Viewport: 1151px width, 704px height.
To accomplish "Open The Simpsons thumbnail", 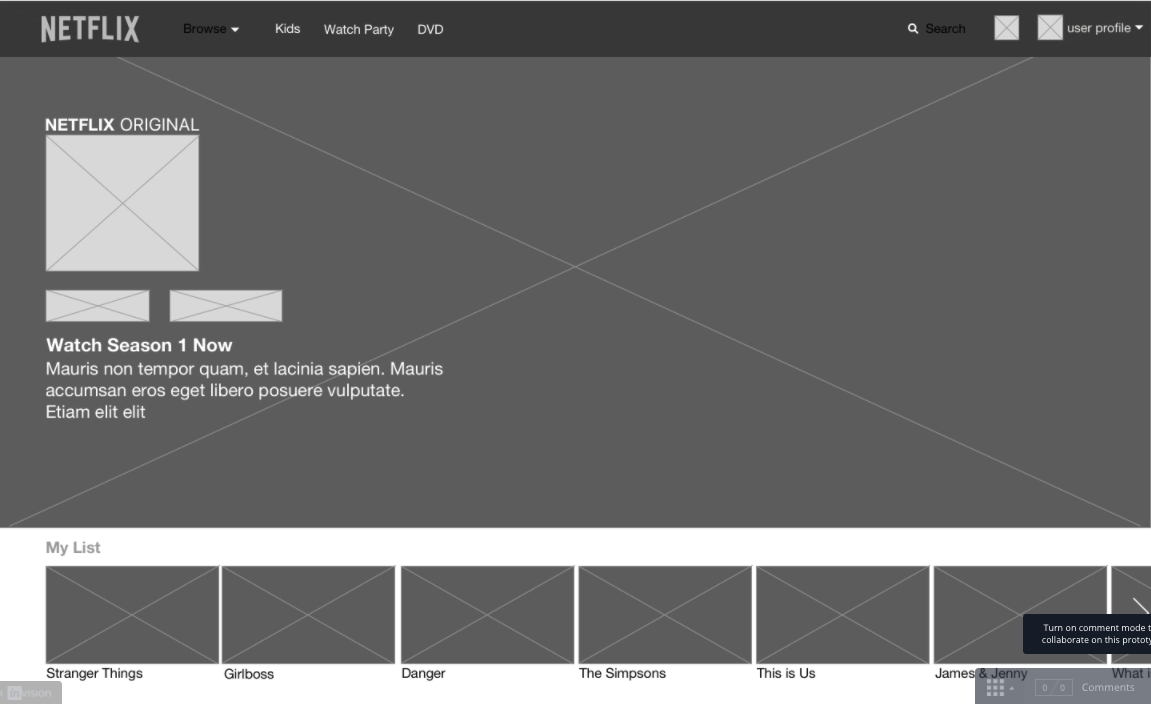I will coord(665,614).
